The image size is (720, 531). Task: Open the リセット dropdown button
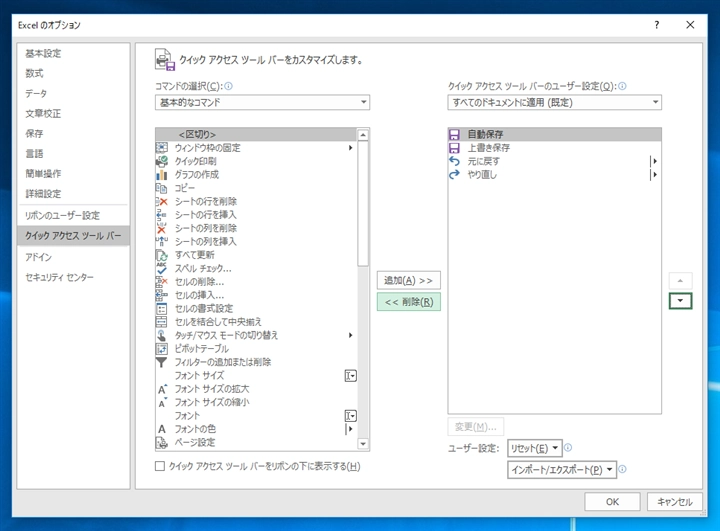click(x=534, y=448)
